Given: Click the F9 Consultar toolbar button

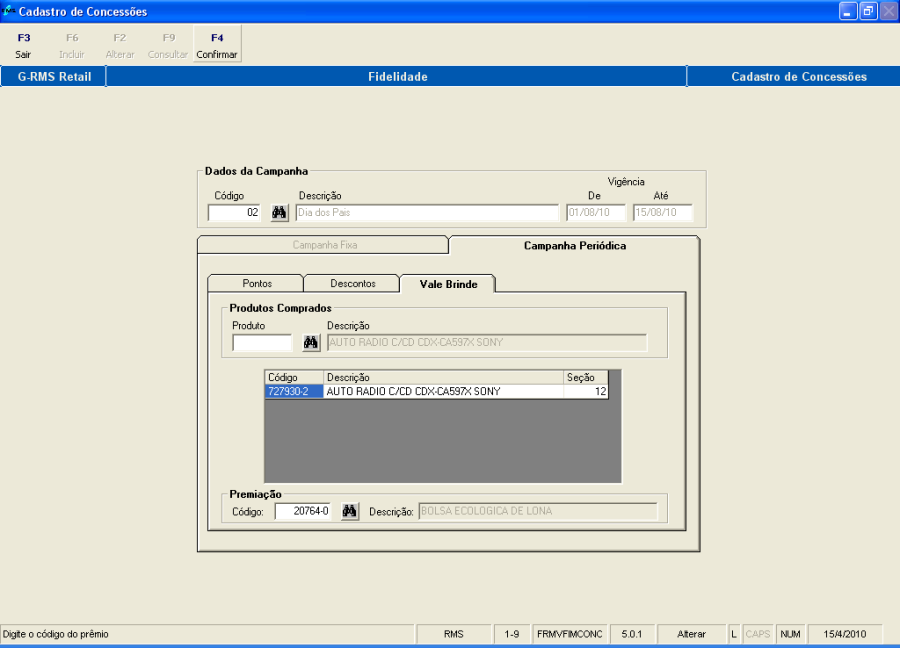Looking at the screenshot, I should 168,45.
